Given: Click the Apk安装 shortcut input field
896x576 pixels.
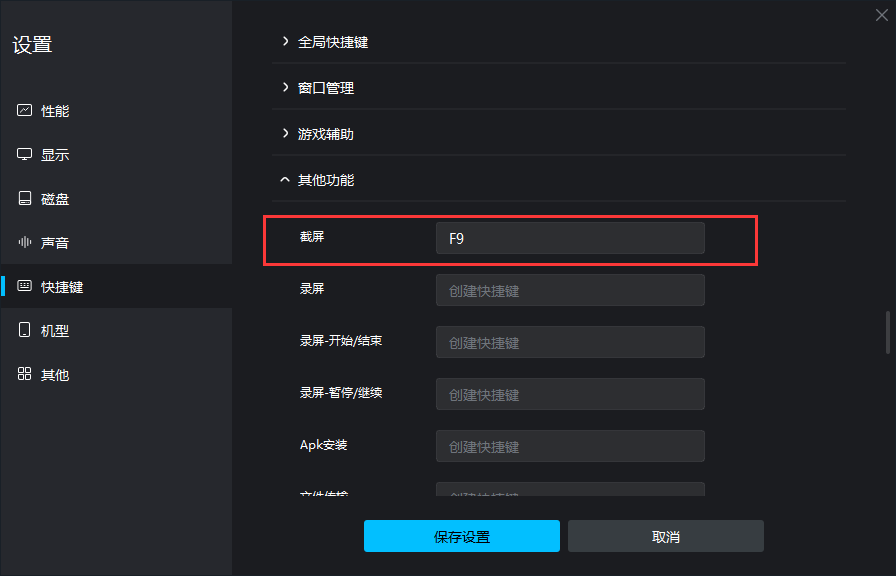Looking at the screenshot, I should [570, 446].
